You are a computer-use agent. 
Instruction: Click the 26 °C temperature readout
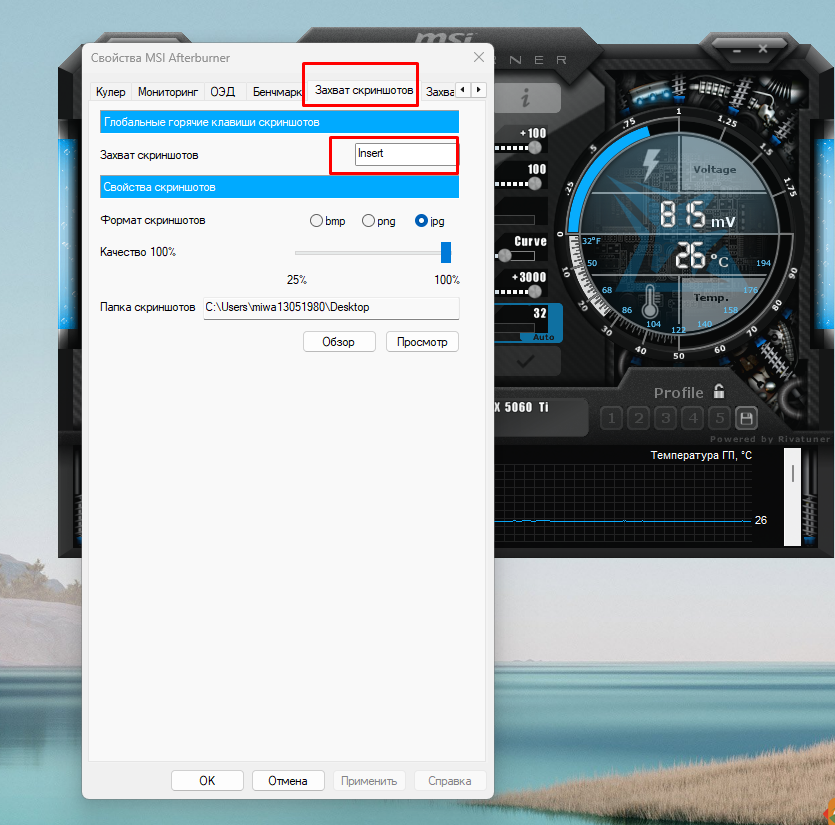click(701, 256)
